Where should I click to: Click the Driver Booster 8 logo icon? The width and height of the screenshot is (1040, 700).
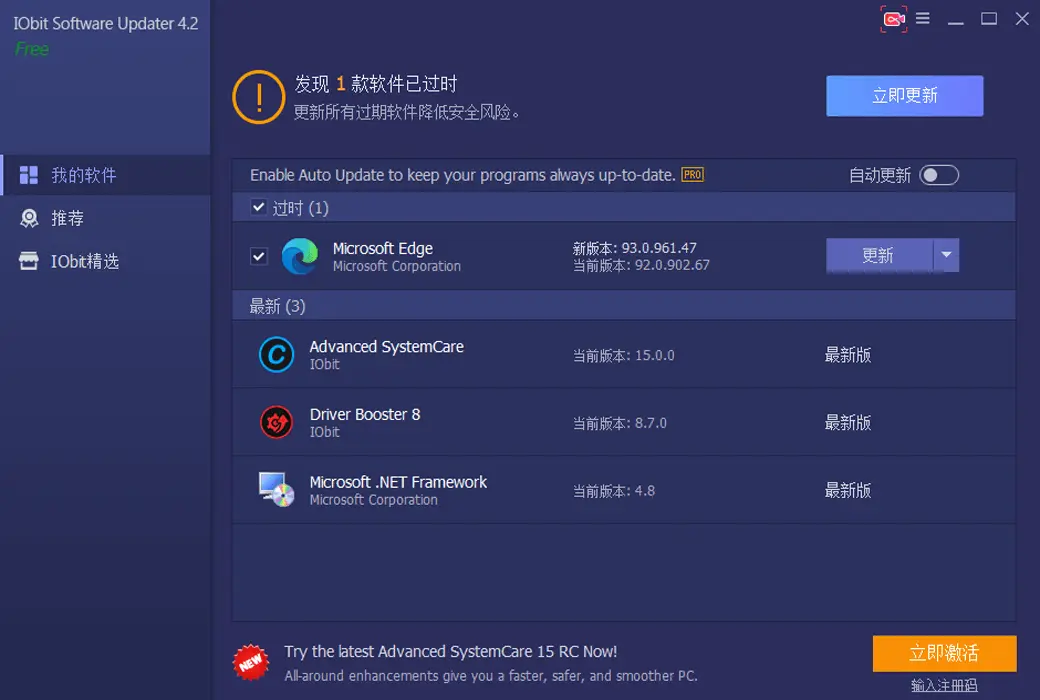point(276,423)
